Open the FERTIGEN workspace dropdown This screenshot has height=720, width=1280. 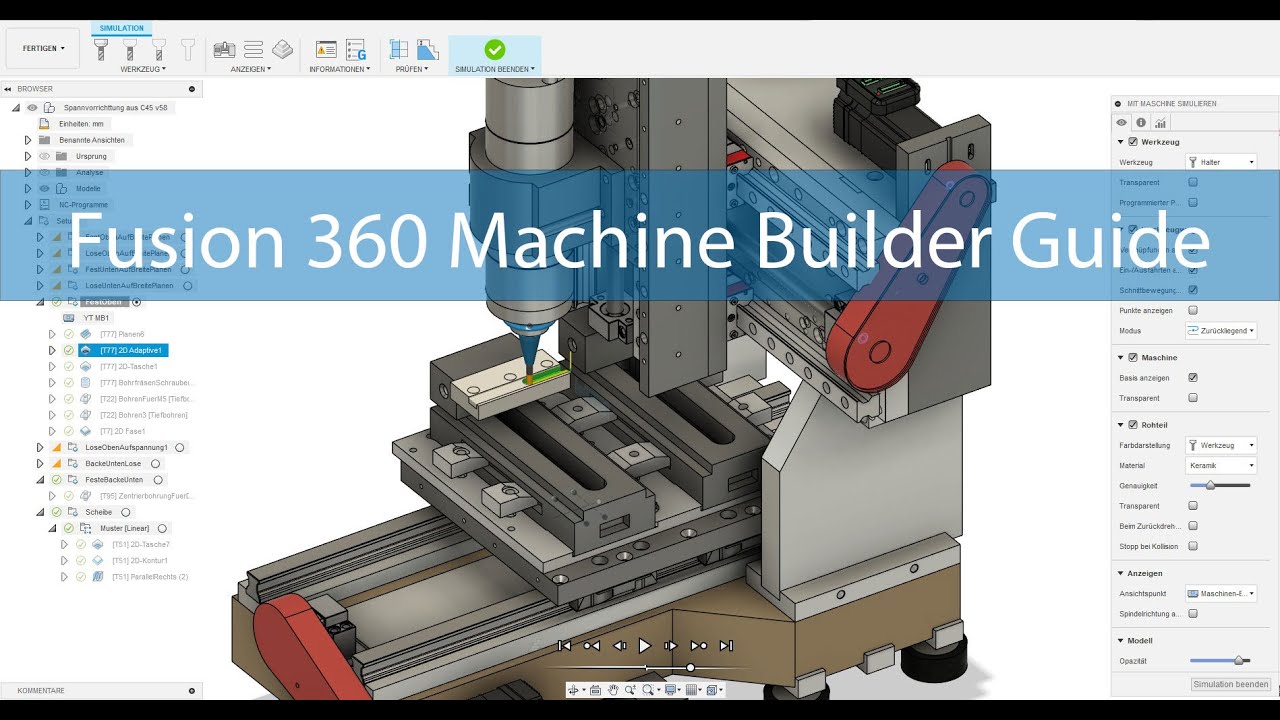point(43,48)
